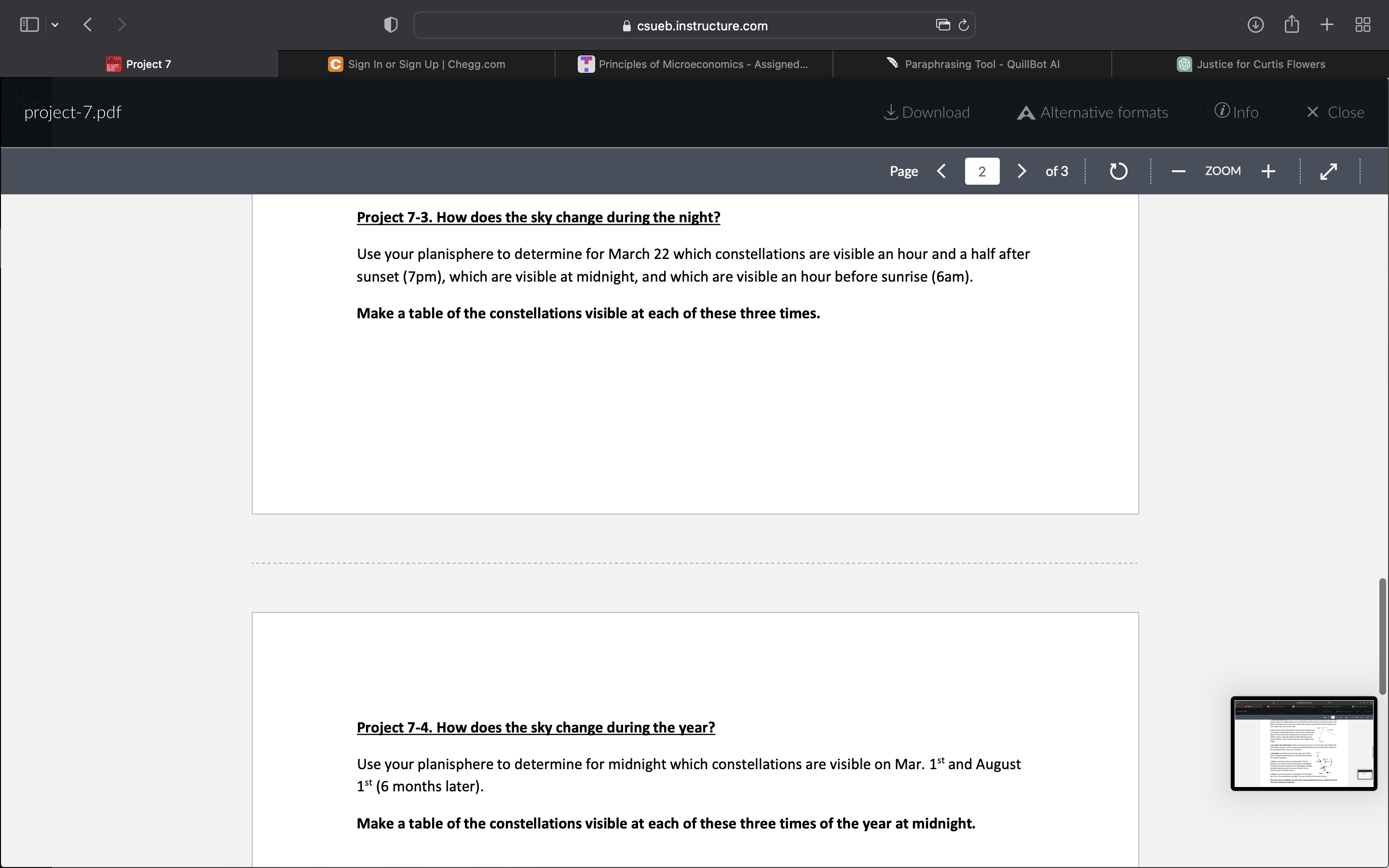Image resolution: width=1389 pixels, height=868 pixels.
Task: Go to the next PDF page
Action: [1021, 171]
